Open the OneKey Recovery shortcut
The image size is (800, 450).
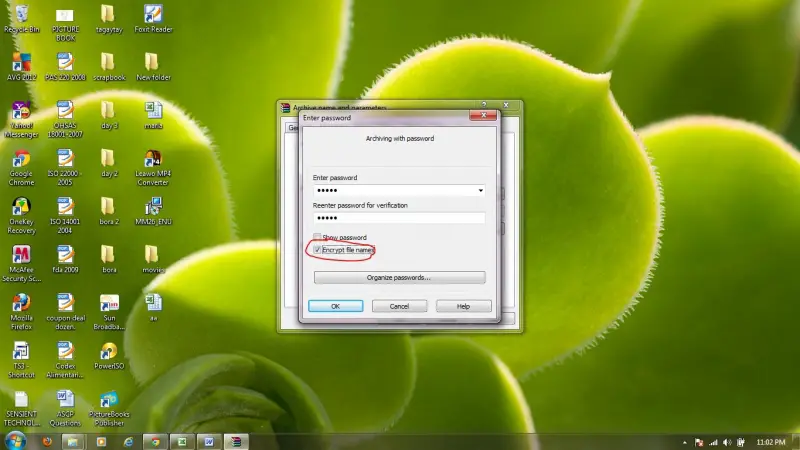point(21,215)
